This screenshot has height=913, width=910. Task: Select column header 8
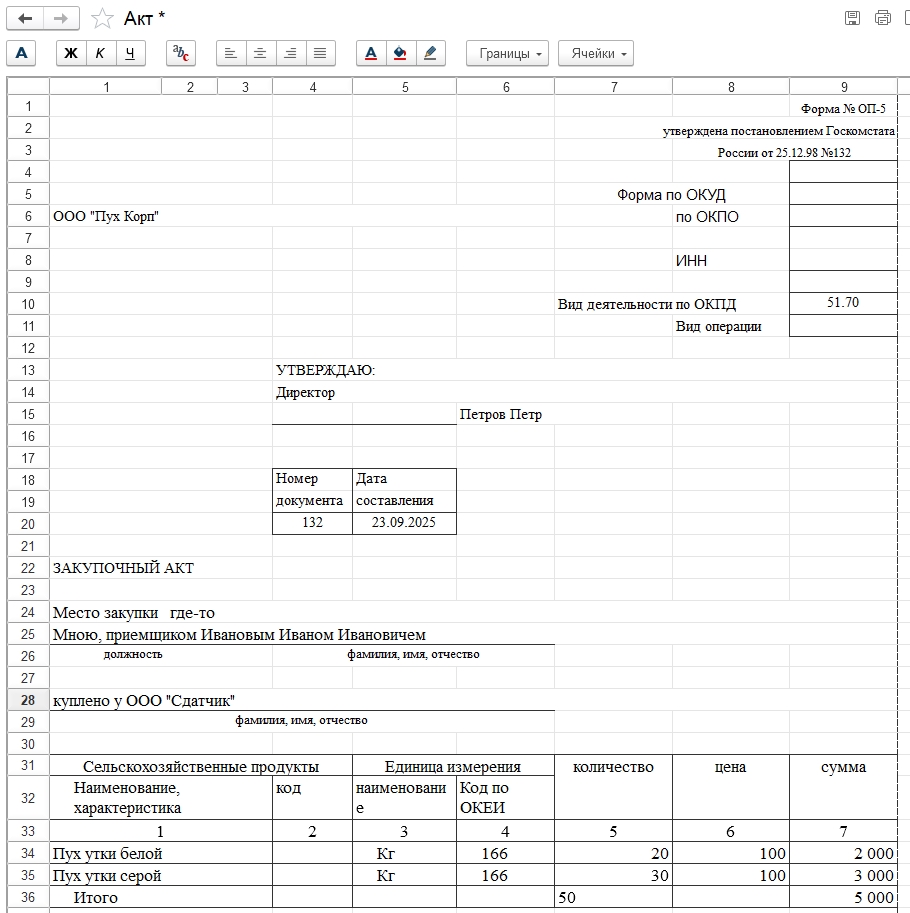tap(731, 87)
